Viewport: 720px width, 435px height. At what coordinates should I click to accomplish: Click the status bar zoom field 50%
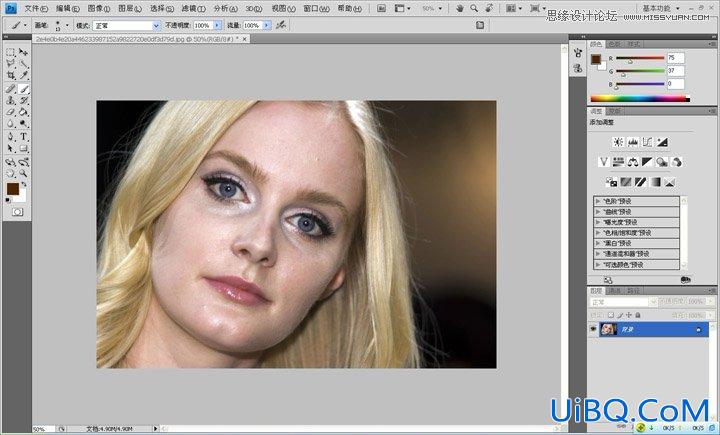pos(42,429)
